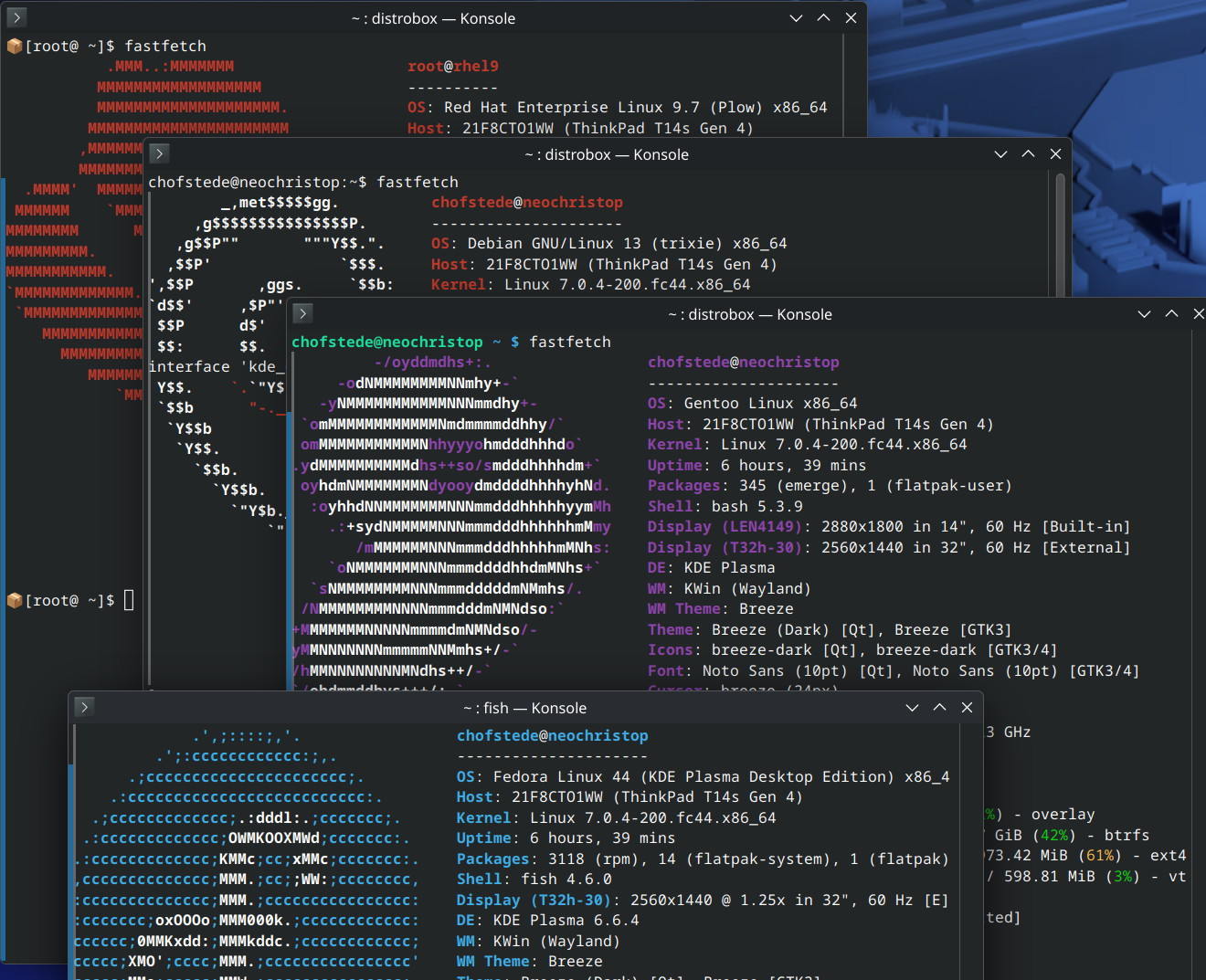
Task: Click the title bar text of the Red Hat Konsole window
Action: point(433,18)
